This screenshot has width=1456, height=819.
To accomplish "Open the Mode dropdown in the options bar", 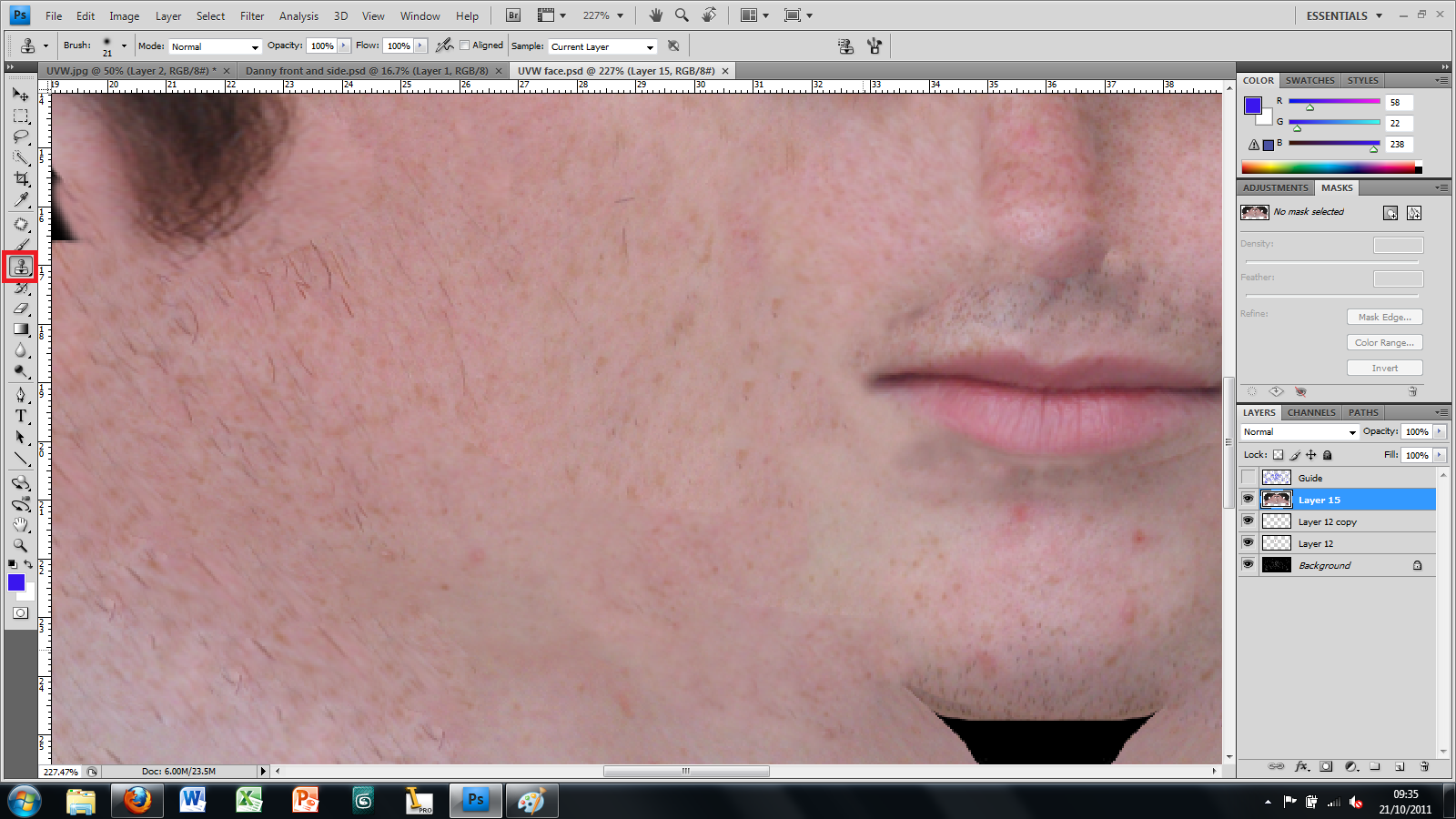I will pyautogui.click(x=215, y=45).
